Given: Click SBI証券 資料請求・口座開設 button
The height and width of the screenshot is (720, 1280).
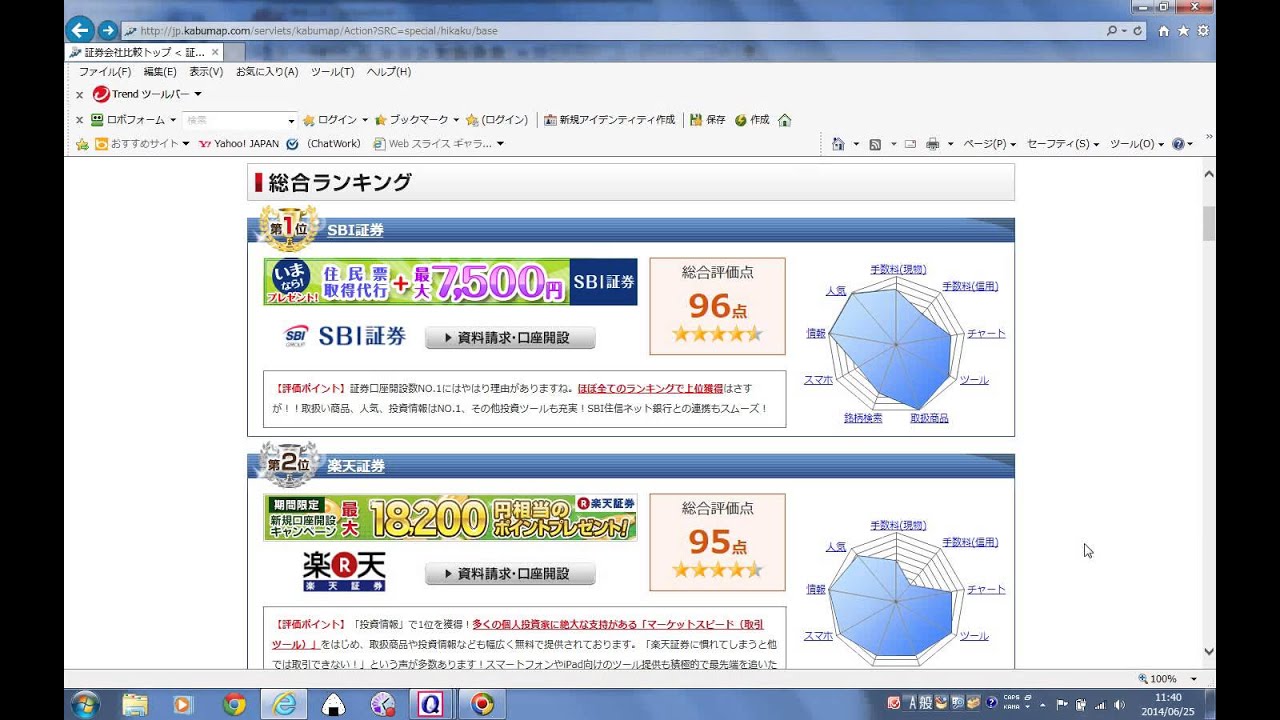Looking at the screenshot, I should coord(510,338).
